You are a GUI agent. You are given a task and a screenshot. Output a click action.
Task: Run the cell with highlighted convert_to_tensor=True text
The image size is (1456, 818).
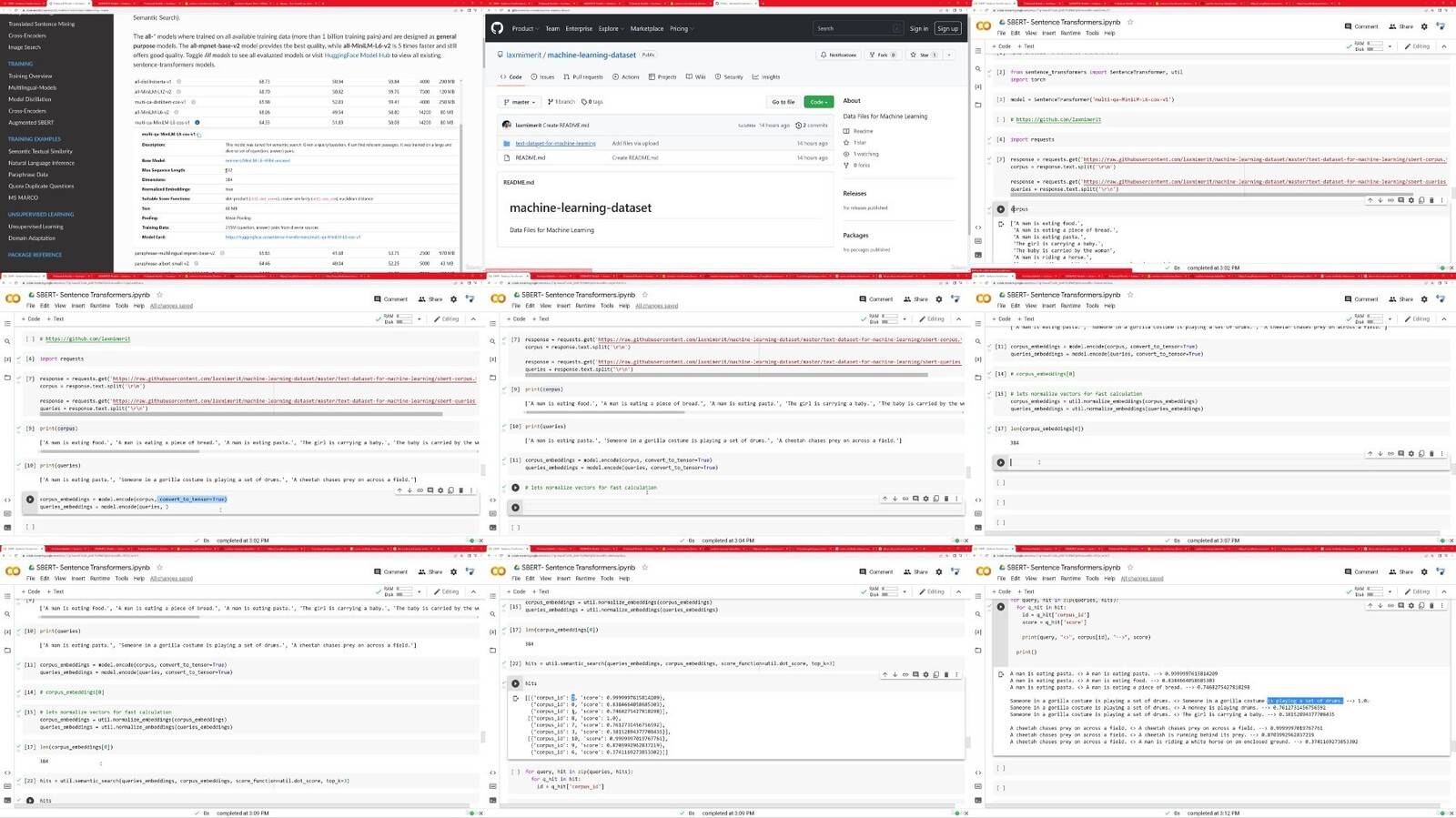[x=30, y=500]
